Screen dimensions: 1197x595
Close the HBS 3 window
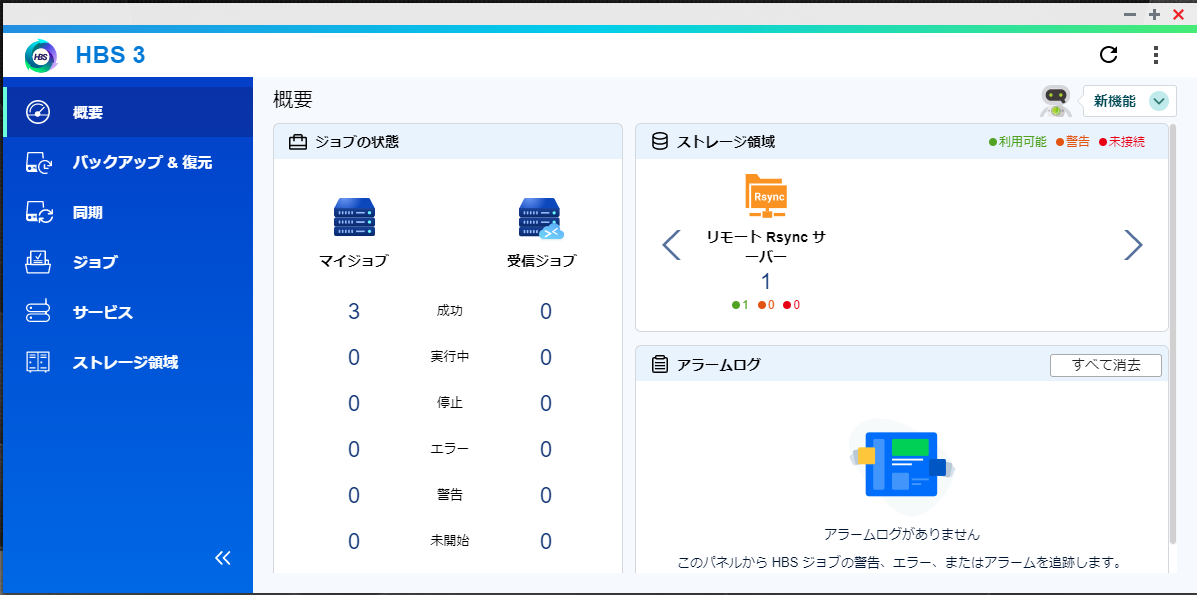click(1178, 15)
